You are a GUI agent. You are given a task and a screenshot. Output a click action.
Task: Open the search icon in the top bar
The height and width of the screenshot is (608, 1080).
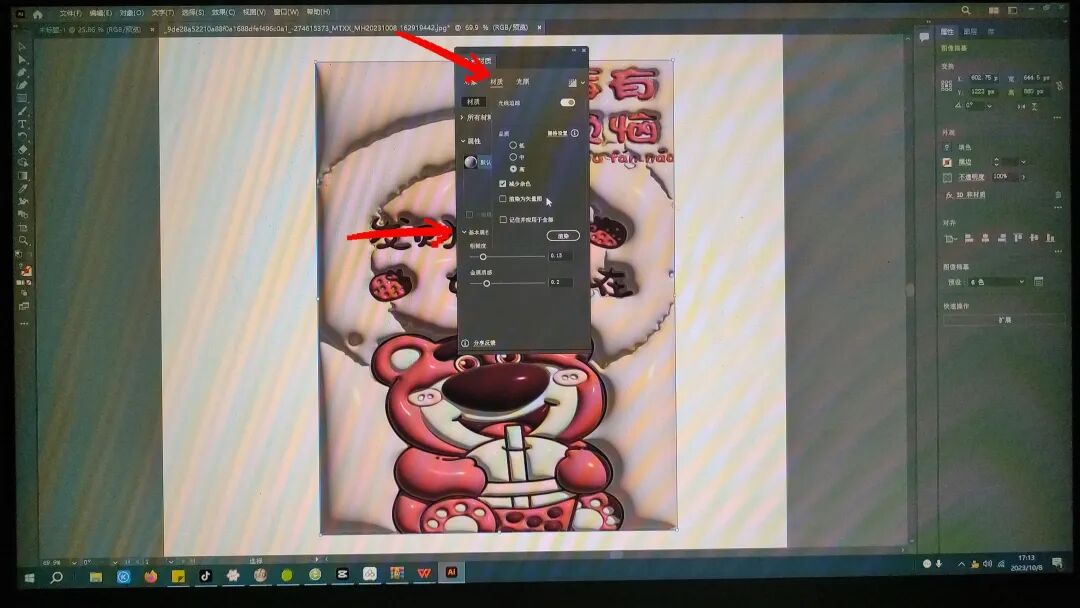966,10
